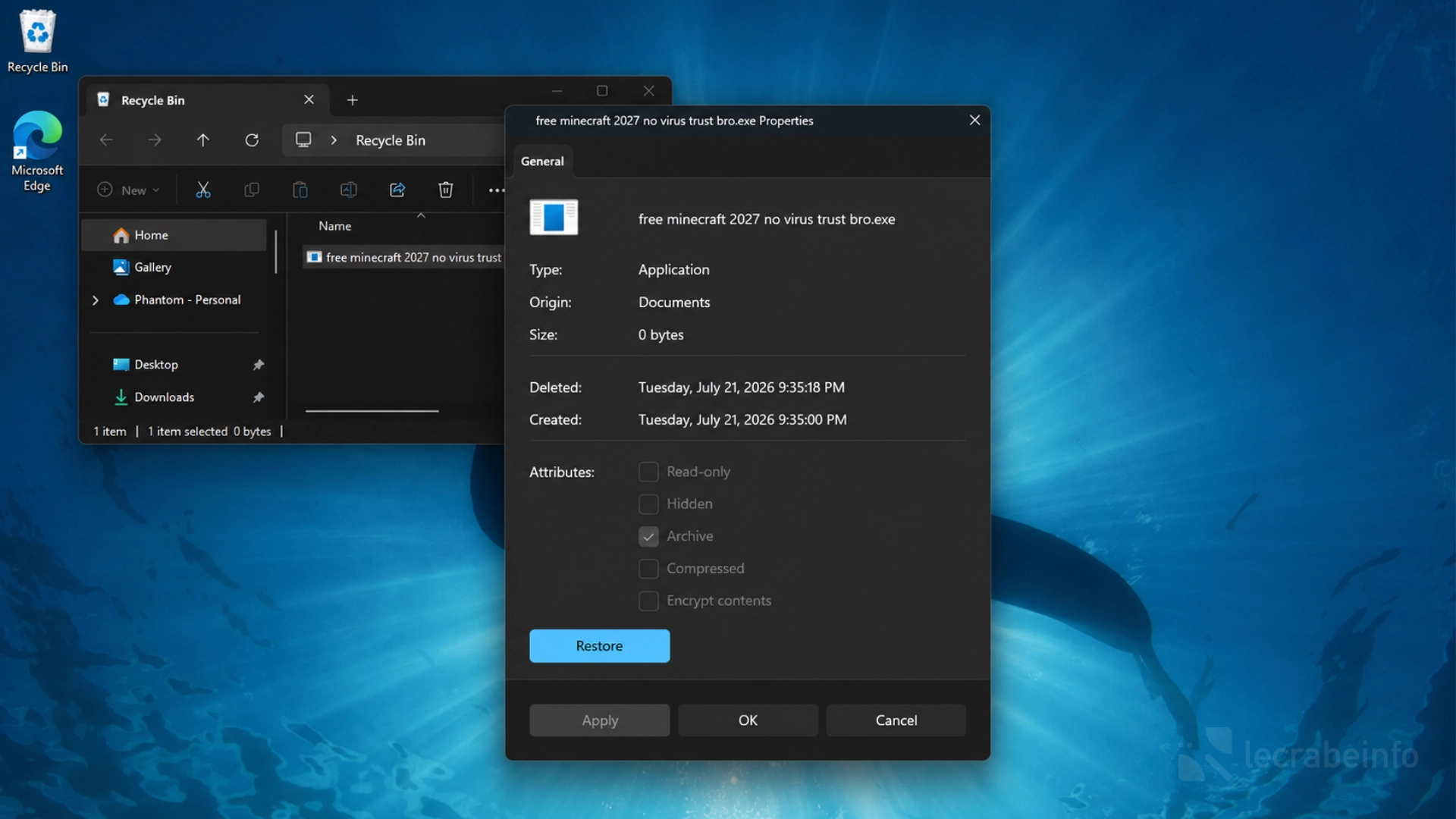Click the Properties dialog title bar text
Screen dimensions: 1456x819
674,121
